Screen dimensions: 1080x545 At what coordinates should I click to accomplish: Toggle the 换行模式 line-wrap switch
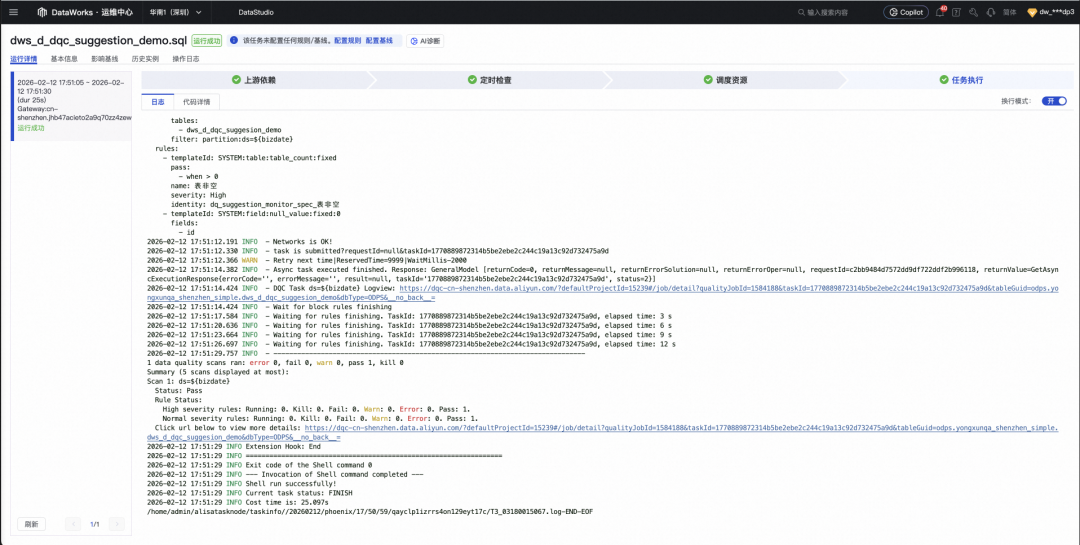[1054, 101]
